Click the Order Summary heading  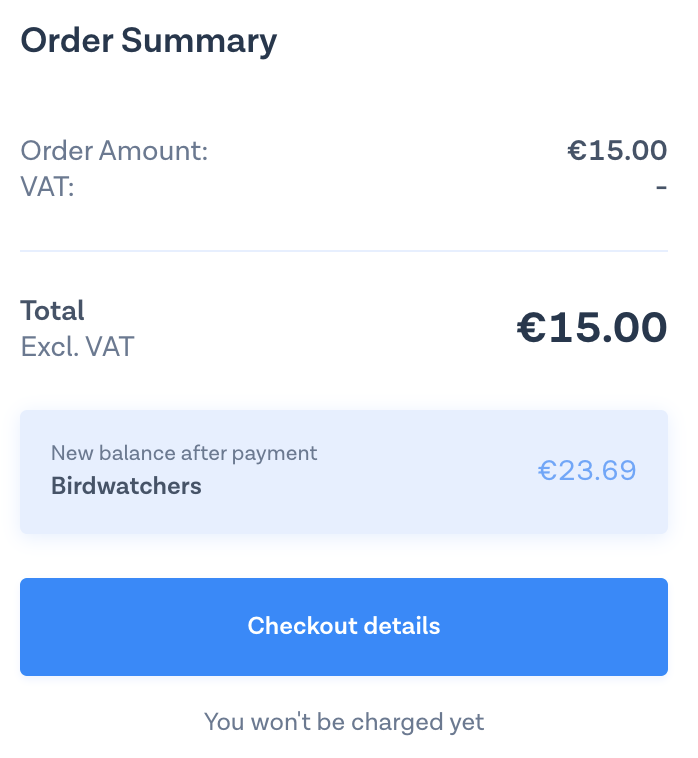[149, 41]
